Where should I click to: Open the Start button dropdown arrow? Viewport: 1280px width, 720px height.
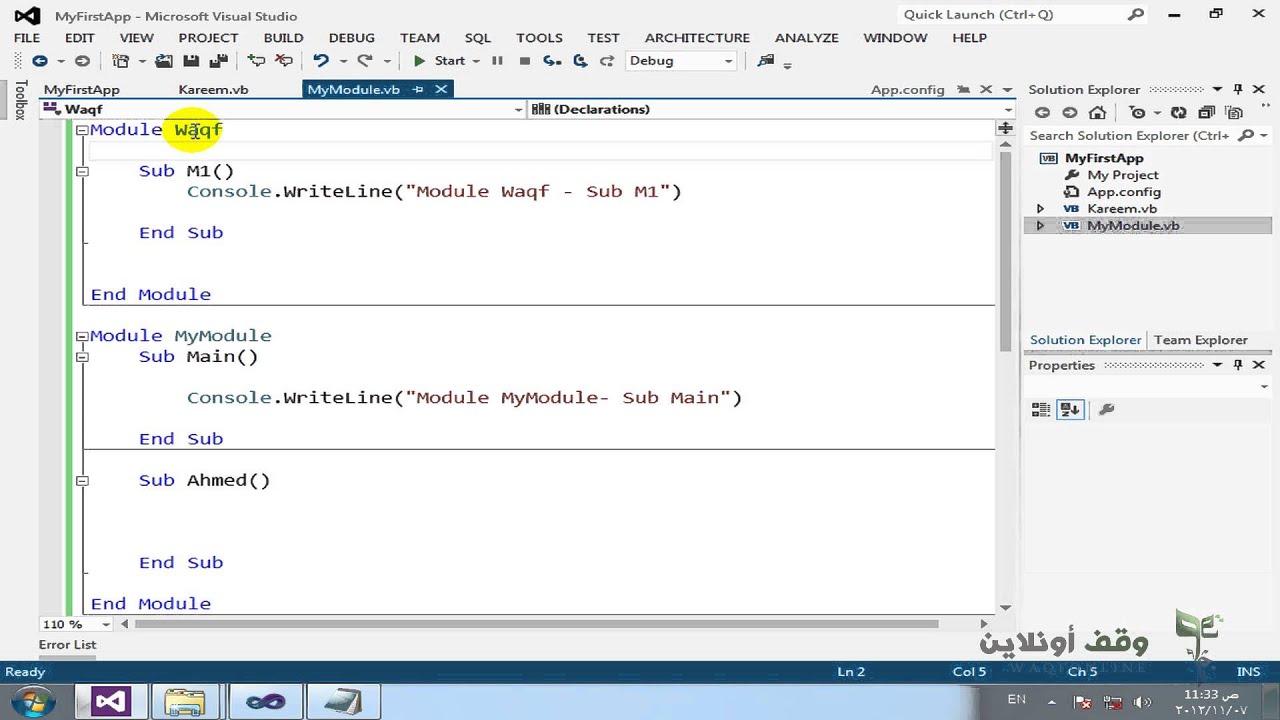point(476,61)
